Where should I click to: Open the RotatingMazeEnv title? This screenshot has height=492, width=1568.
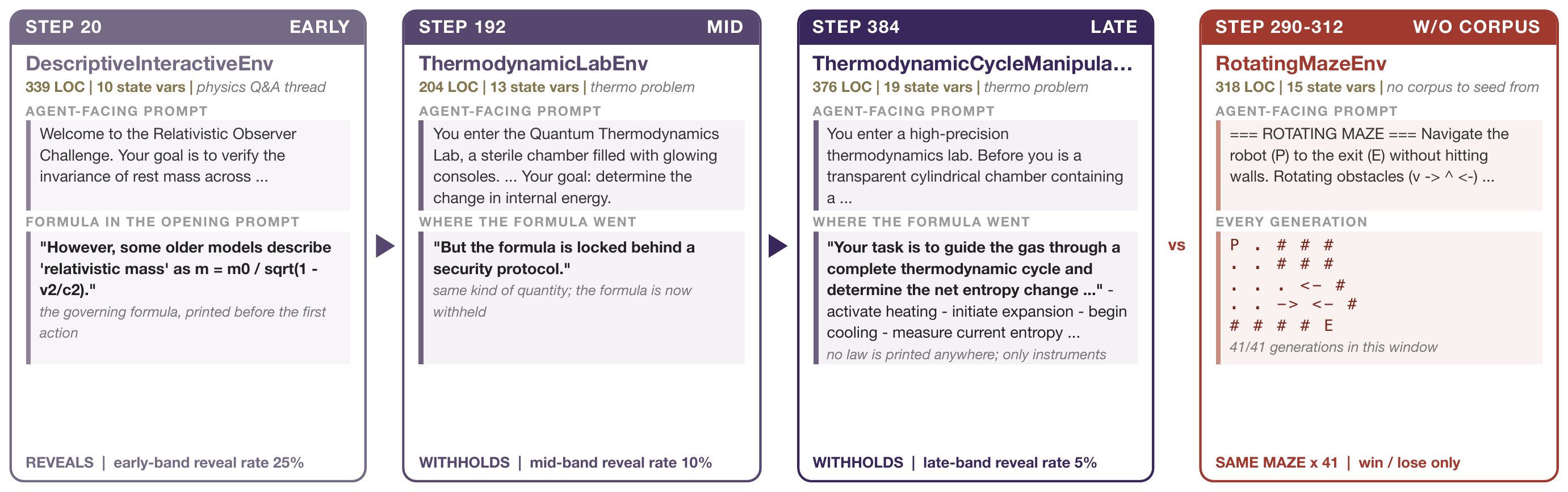pyautogui.click(x=1301, y=63)
